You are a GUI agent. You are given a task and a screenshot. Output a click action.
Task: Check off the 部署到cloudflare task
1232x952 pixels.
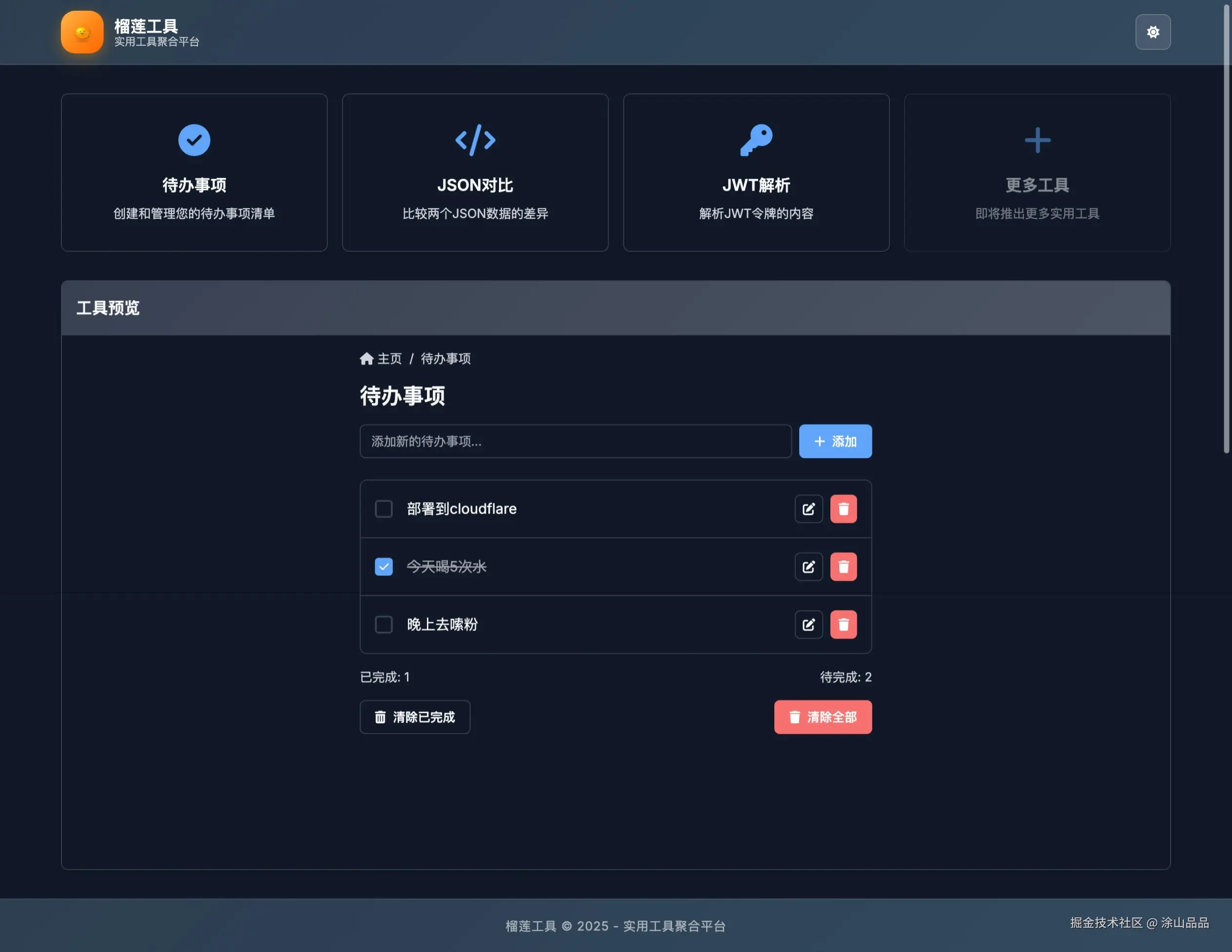click(384, 509)
